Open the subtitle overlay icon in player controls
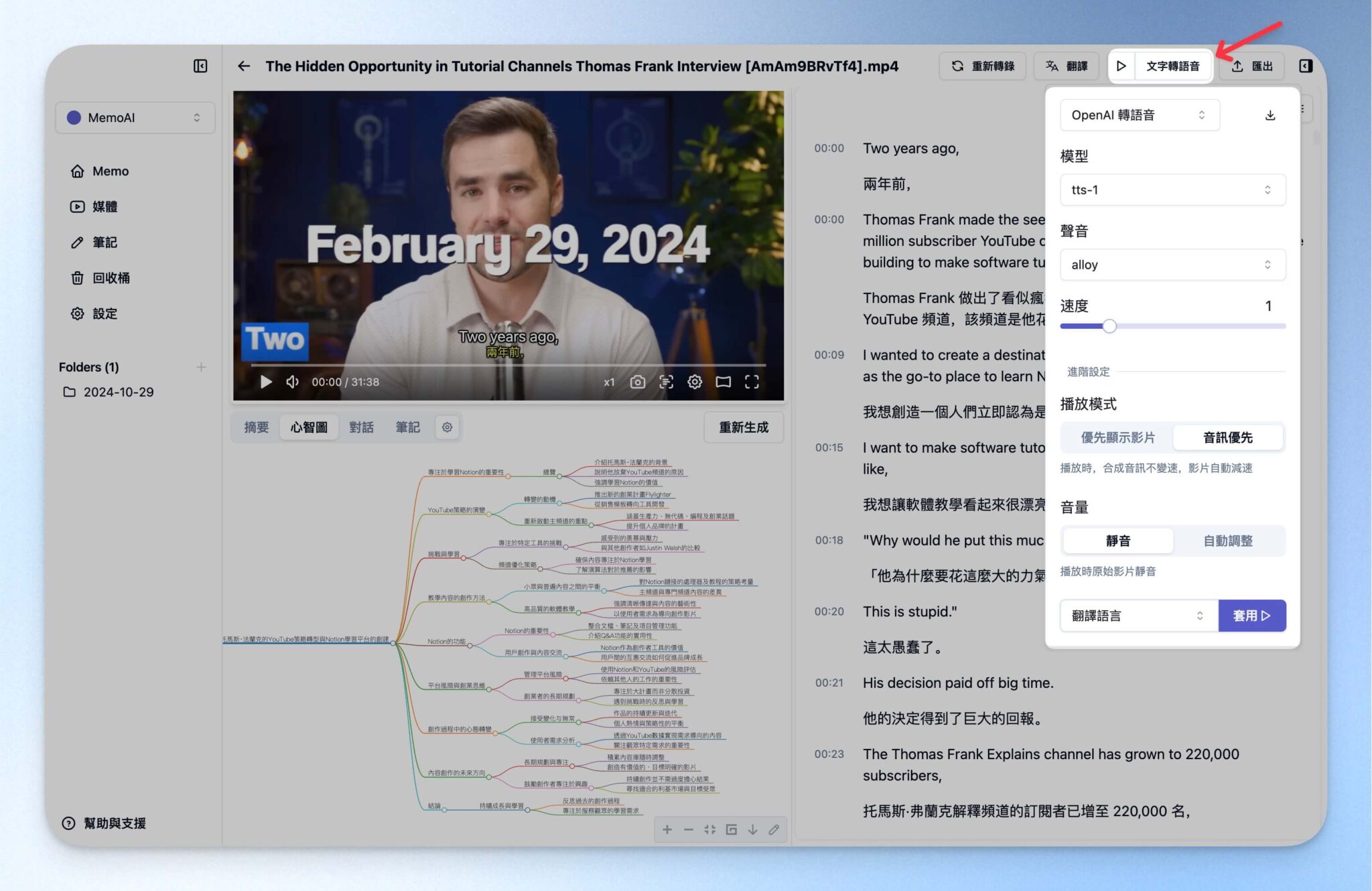 pos(667,382)
